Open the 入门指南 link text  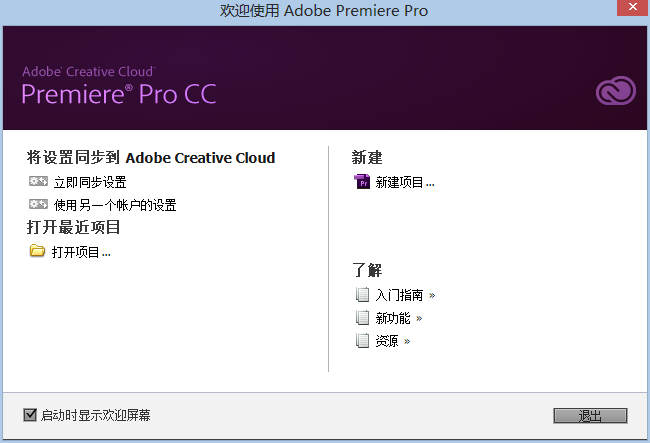point(400,296)
